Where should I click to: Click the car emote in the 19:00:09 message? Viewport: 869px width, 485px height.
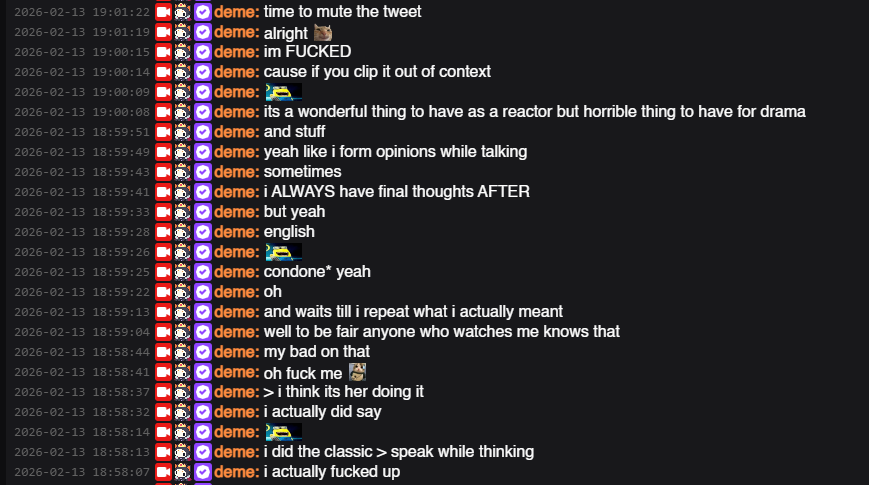tap(284, 92)
